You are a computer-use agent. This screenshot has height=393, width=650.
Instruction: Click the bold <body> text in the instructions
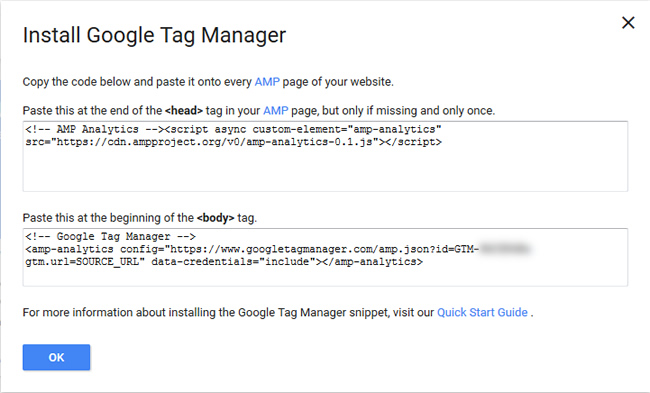click(216, 218)
